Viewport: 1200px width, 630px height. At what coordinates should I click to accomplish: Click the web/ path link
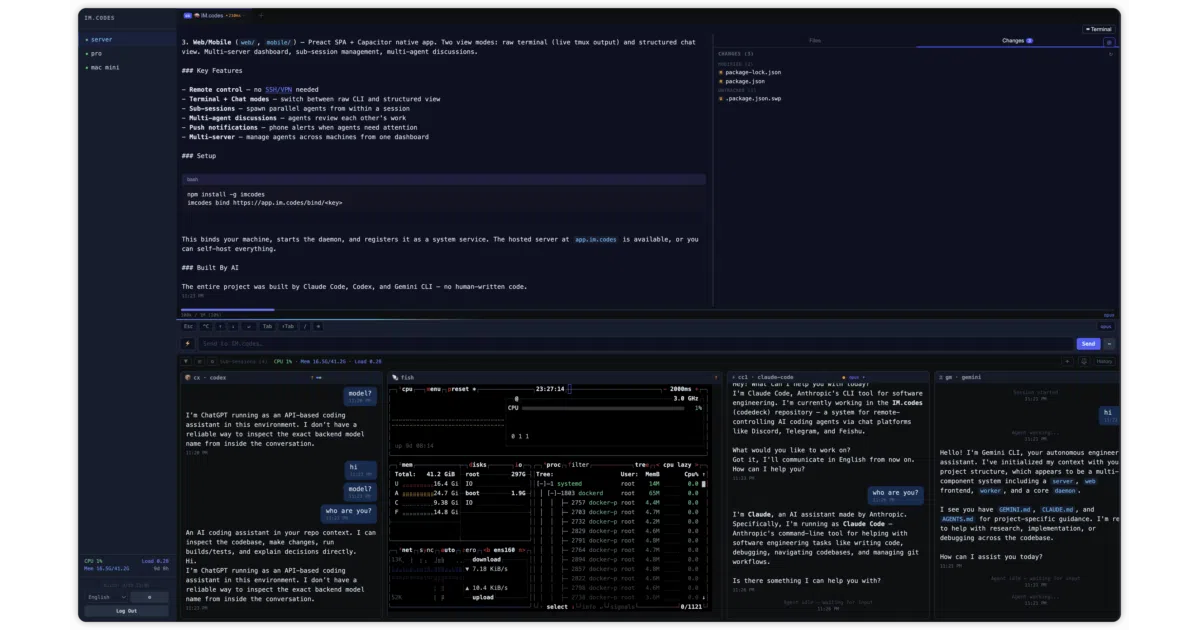[247, 42]
